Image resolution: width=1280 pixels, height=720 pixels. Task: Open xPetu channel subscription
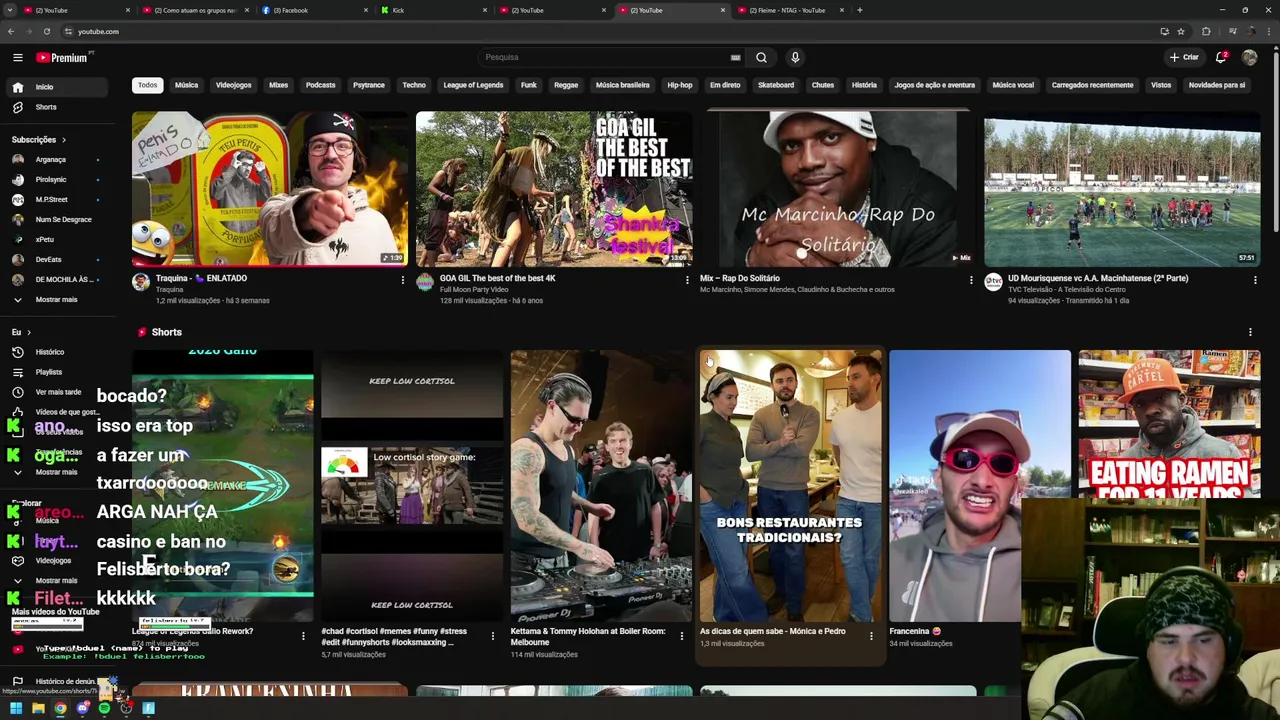tap(58, 239)
